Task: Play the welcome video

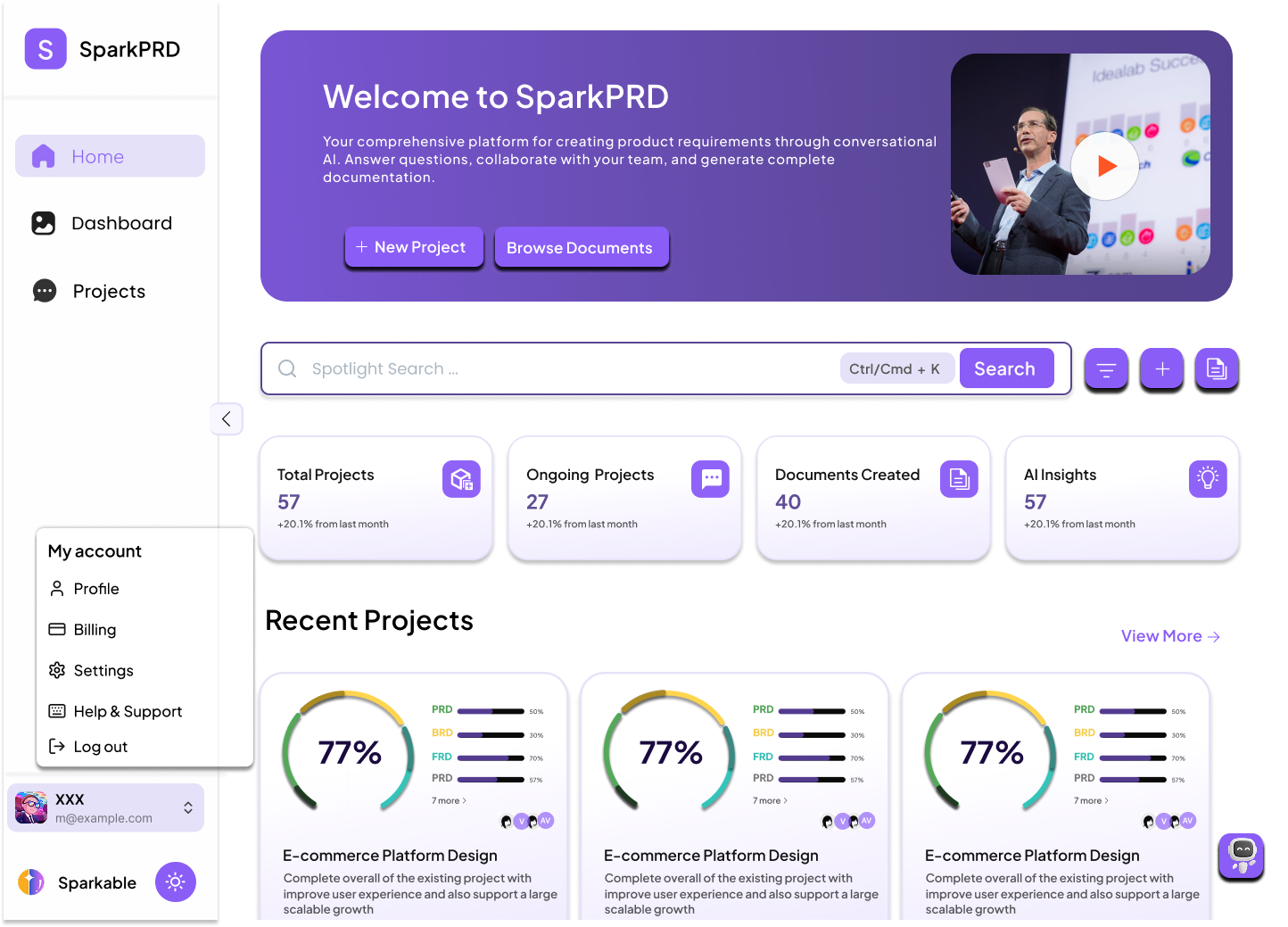Action: coord(1105,166)
